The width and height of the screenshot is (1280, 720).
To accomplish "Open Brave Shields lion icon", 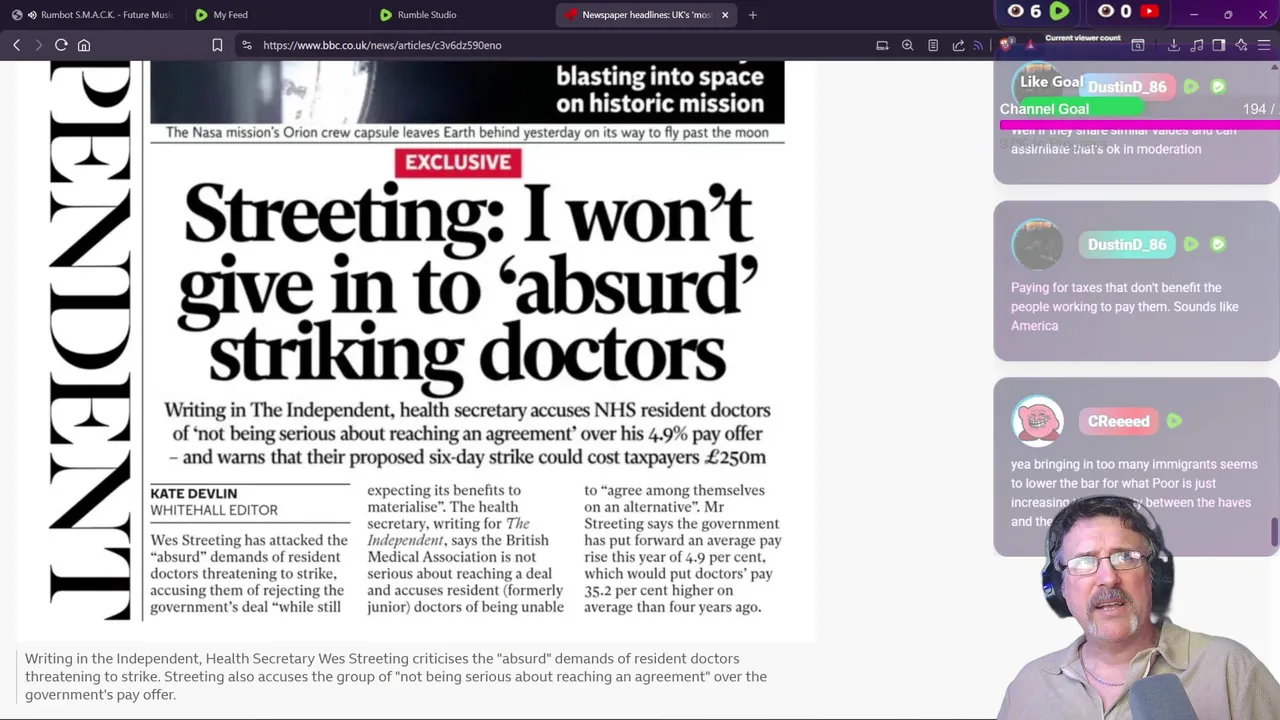I will click(1007, 44).
